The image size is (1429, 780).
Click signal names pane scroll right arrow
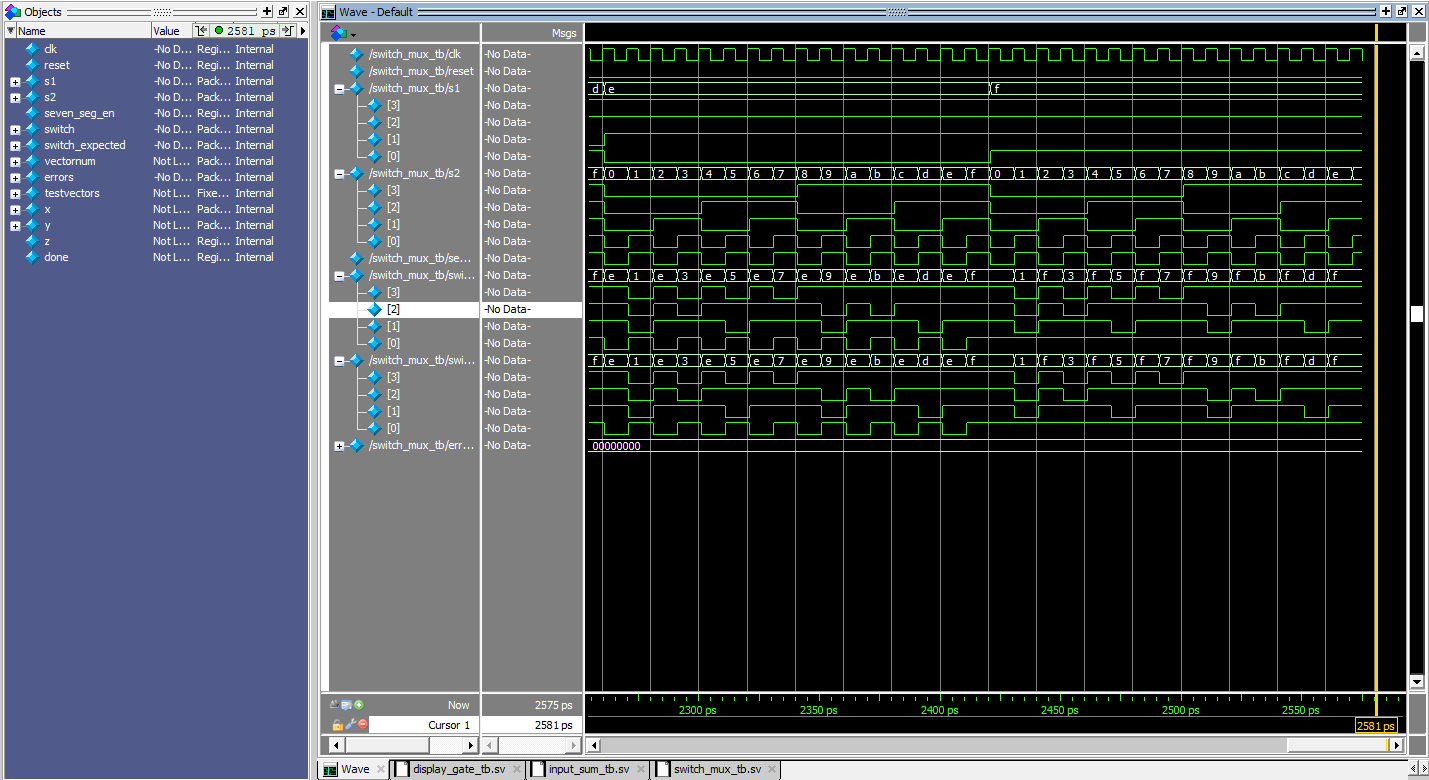[471, 745]
